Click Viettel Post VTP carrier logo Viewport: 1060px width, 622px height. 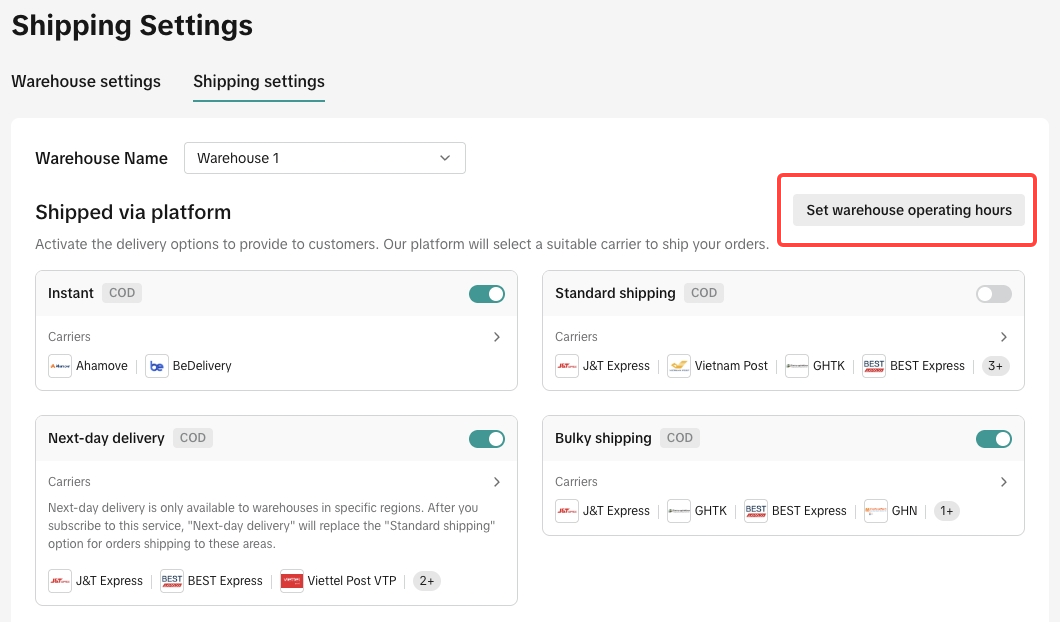coord(292,581)
